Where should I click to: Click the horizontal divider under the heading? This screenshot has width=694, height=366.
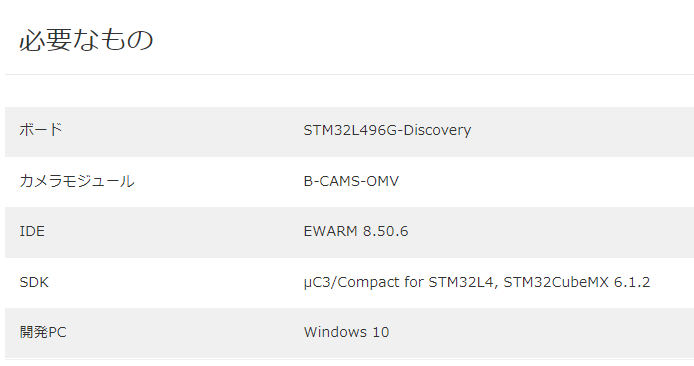click(x=349, y=74)
